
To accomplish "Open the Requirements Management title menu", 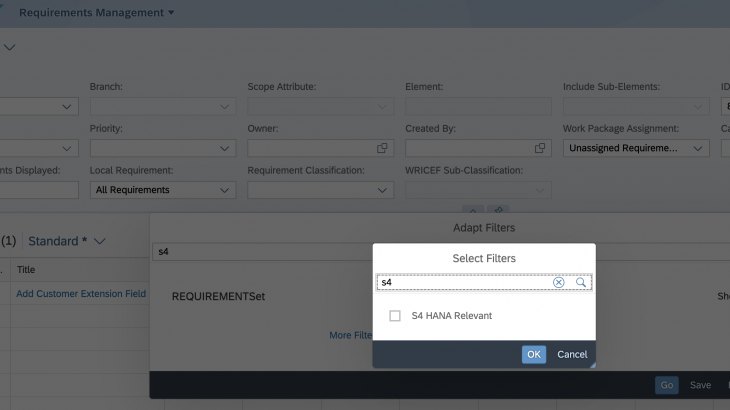I will [97, 13].
